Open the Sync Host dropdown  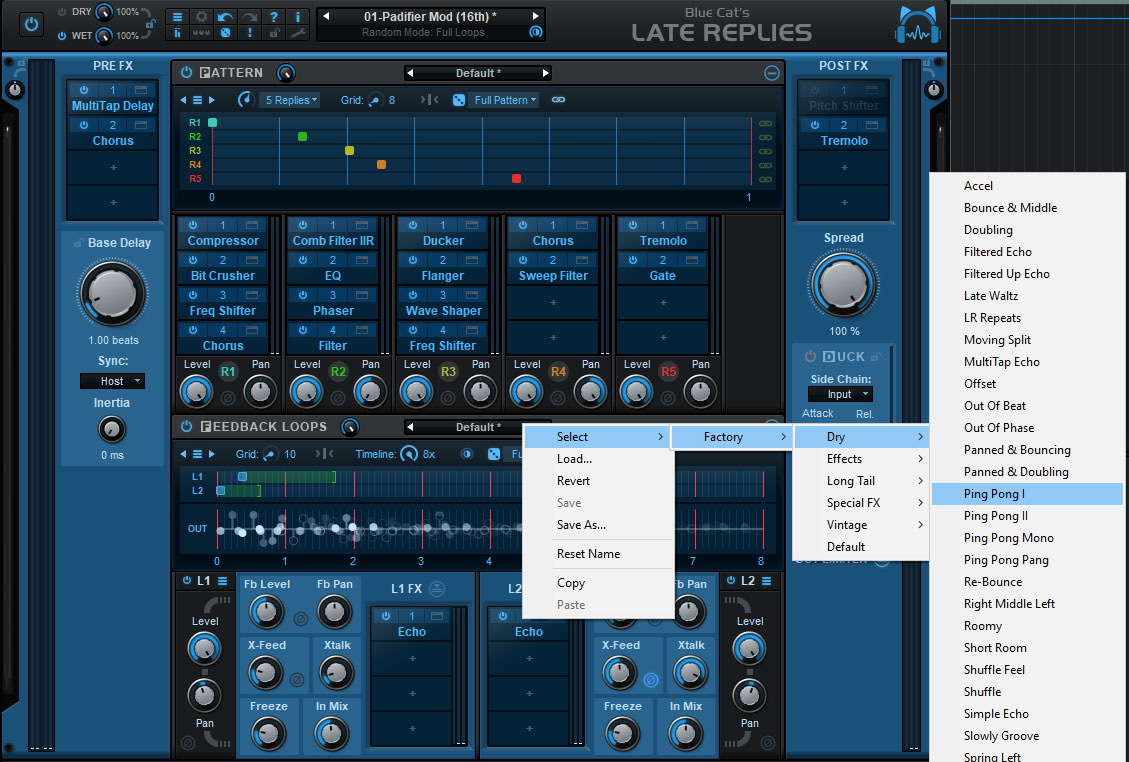[x=112, y=381]
